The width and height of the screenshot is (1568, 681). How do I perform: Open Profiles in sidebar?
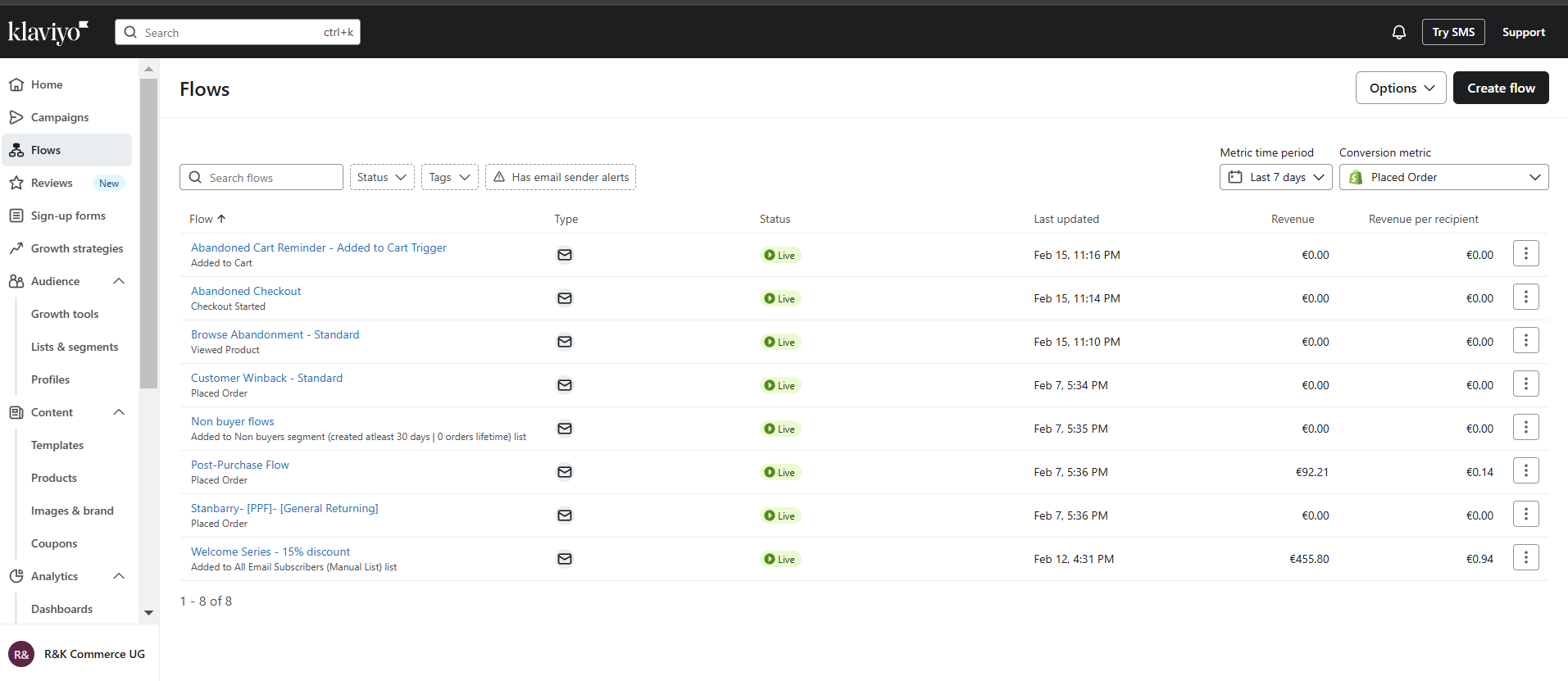pos(50,379)
